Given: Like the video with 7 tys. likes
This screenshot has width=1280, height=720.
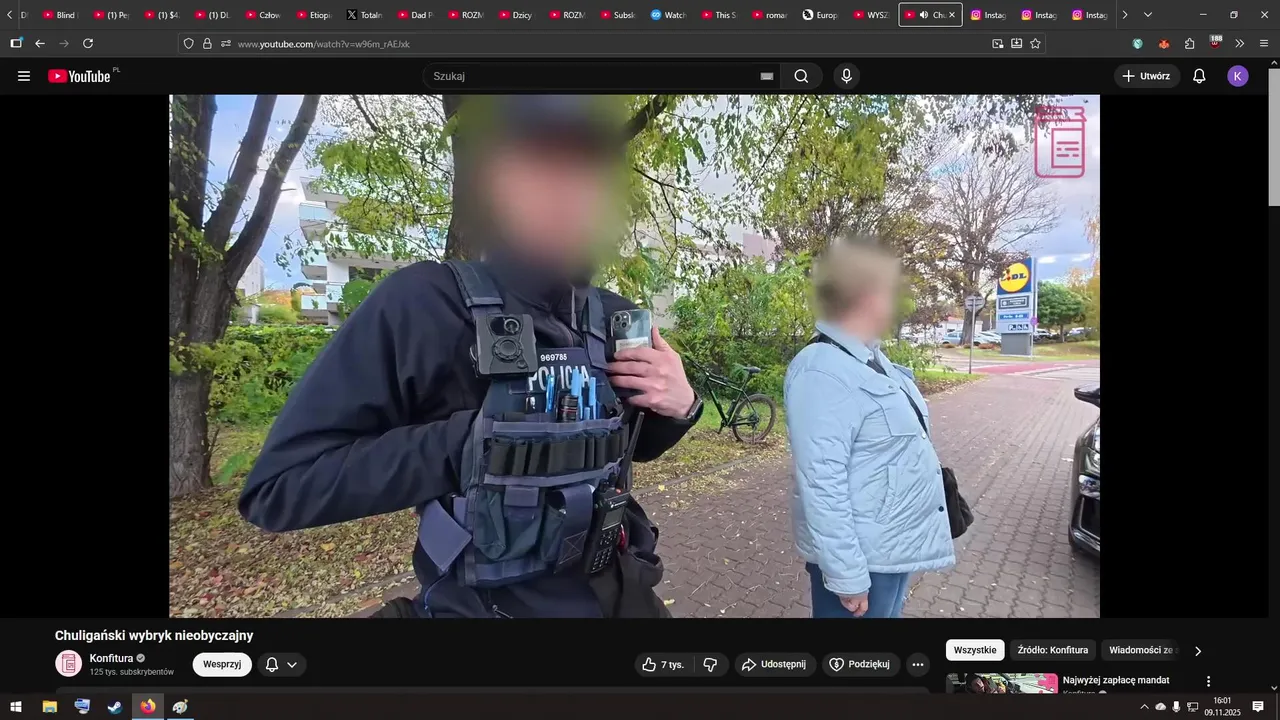Looking at the screenshot, I should [x=663, y=664].
